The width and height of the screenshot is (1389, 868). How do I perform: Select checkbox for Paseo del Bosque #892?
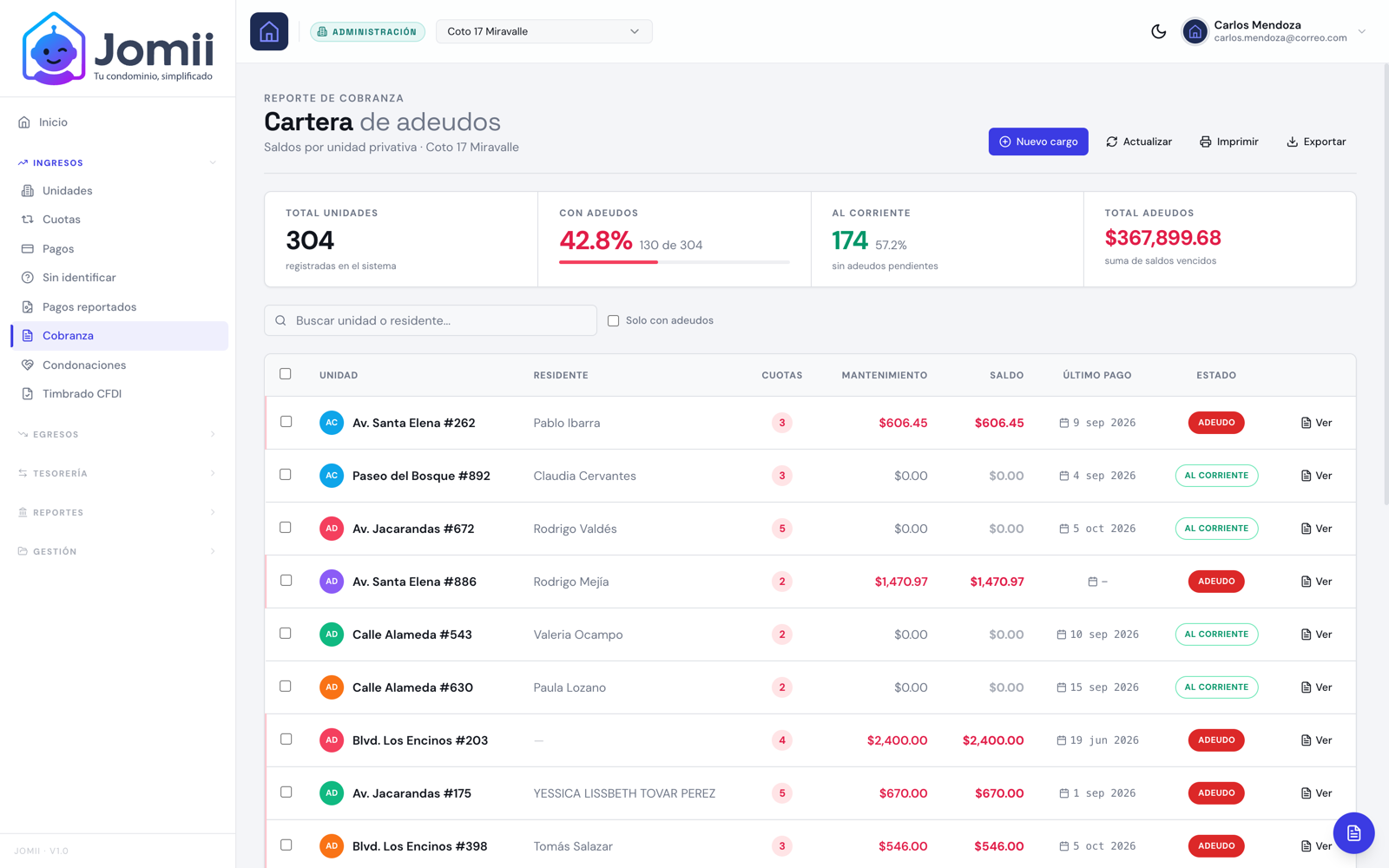[x=286, y=475]
